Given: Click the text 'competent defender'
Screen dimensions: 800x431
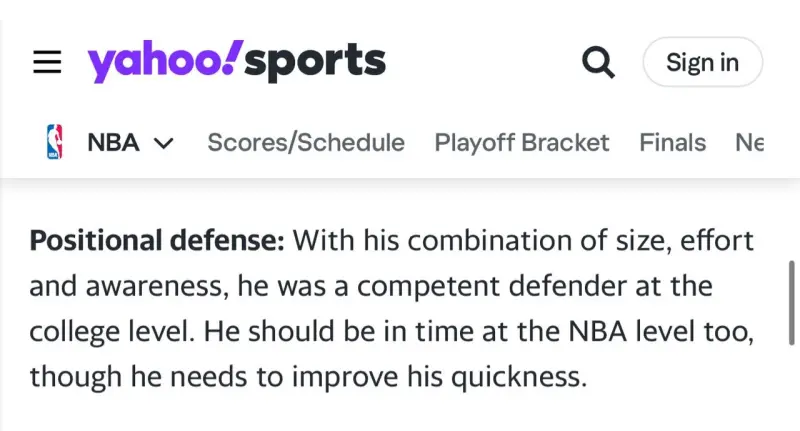Looking at the screenshot, I should point(492,286).
